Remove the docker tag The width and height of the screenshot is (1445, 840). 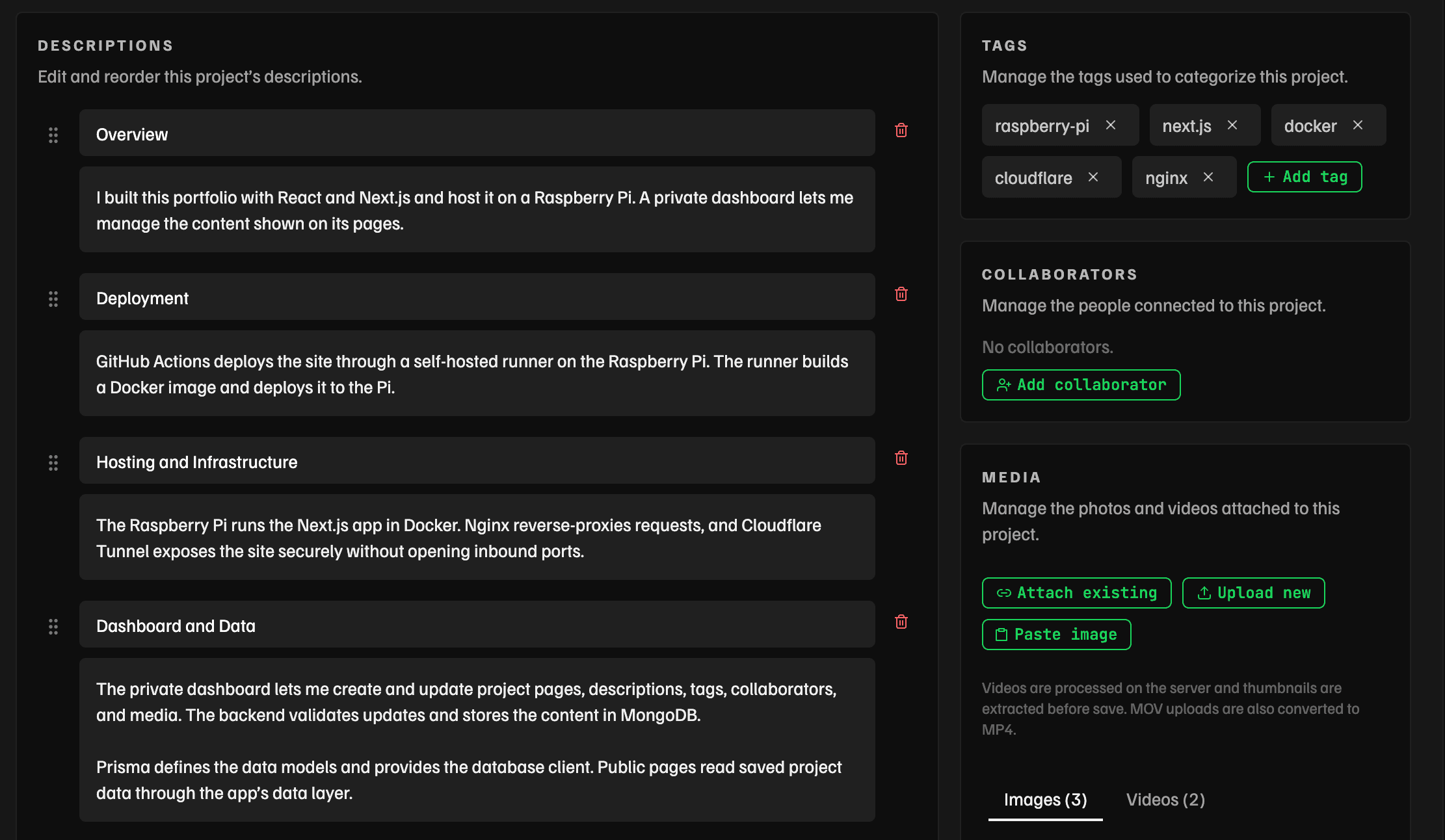pyautogui.click(x=1358, y=125)
